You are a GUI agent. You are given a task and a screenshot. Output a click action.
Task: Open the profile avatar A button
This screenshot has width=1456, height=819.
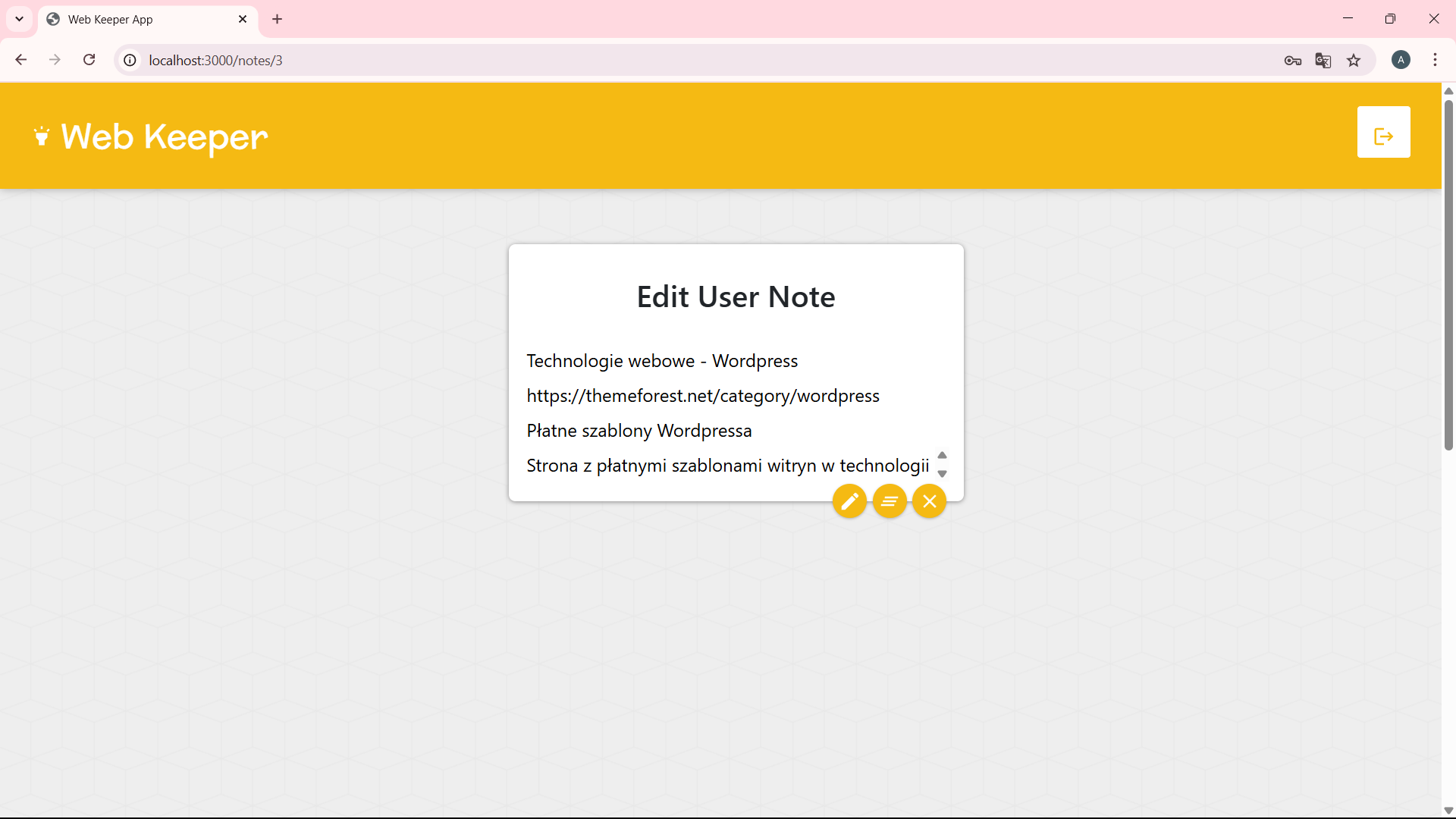tap(1401, 60)
